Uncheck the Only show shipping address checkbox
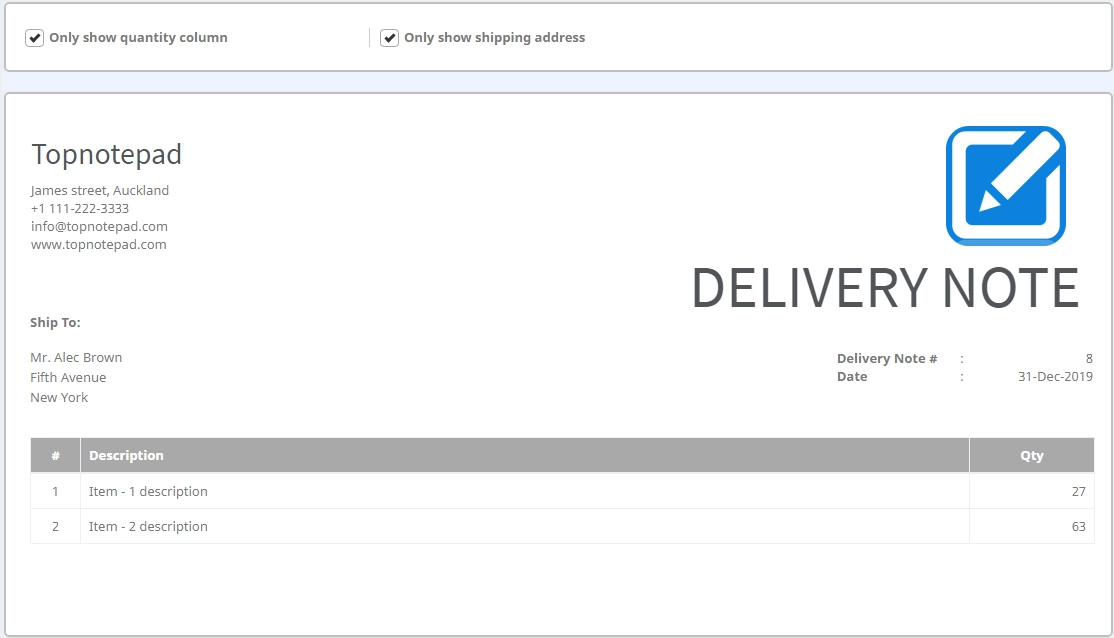Image resolution: width=1114 pixels, height=638 pixels. coord(389,38)
